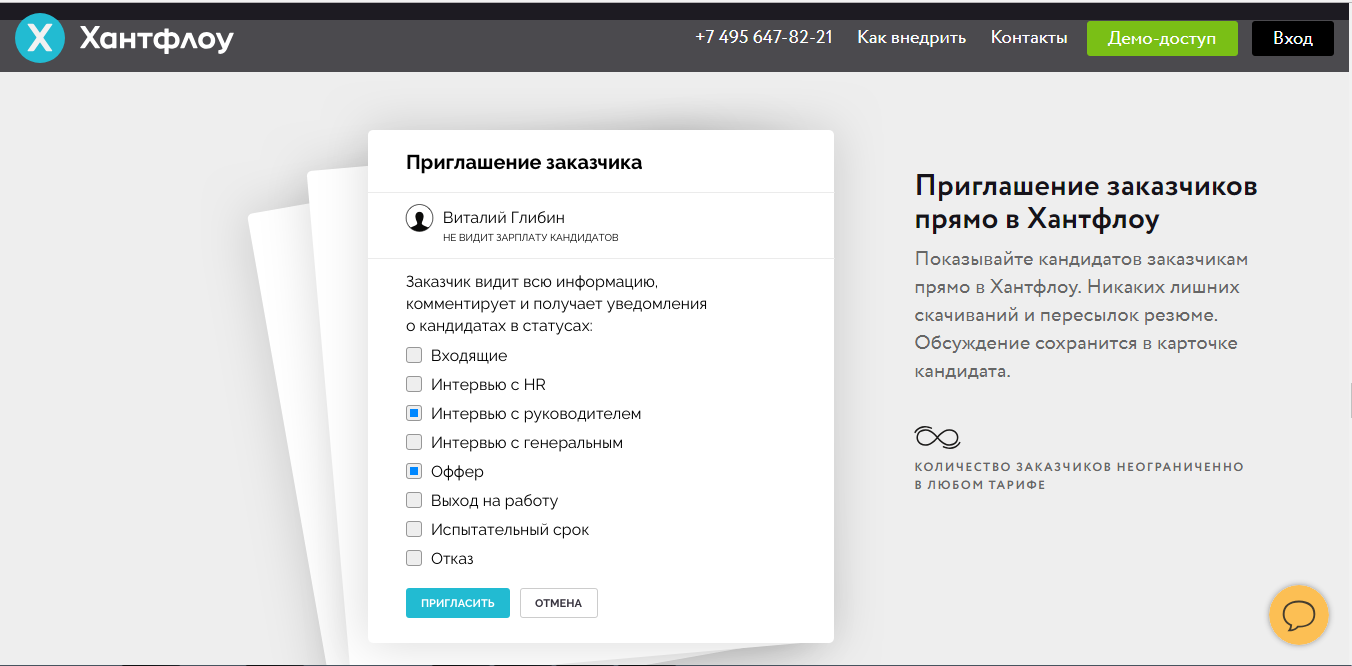The width and height of the screenshot is (1352, 666).
Task: Uncheck the Оффер checkbox
Action: pyautogui.click(x=414, y=471)
